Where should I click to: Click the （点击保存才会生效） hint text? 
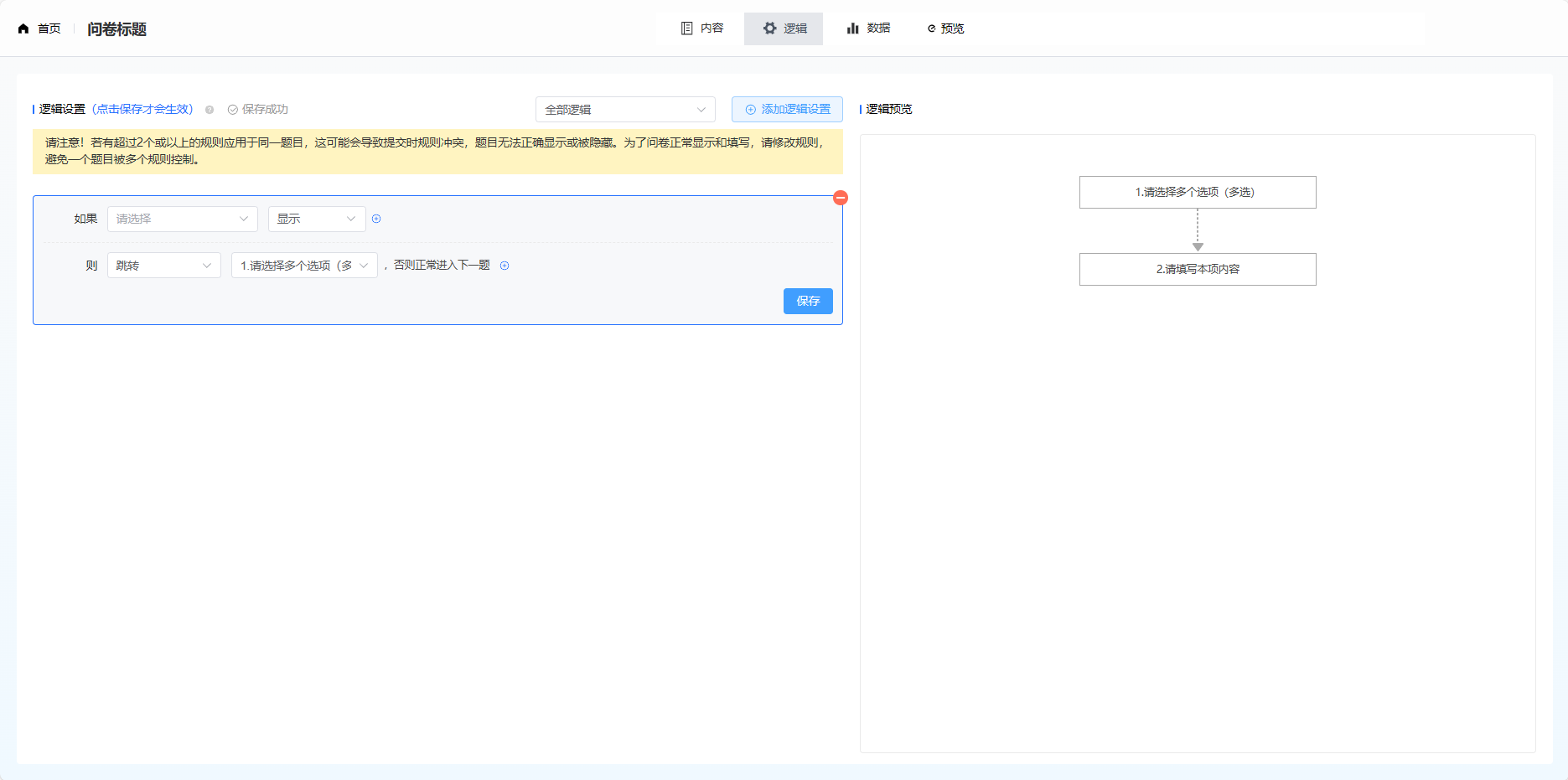pos(142,110)
